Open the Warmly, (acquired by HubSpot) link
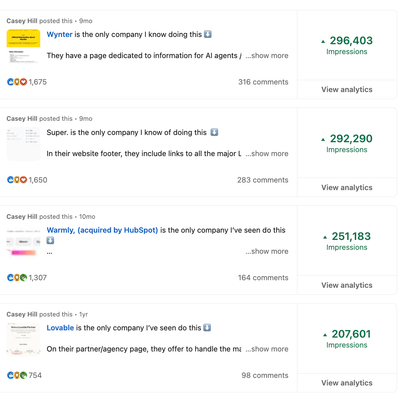The height and width of the screenshot is (400, 400). pos(102,230)
